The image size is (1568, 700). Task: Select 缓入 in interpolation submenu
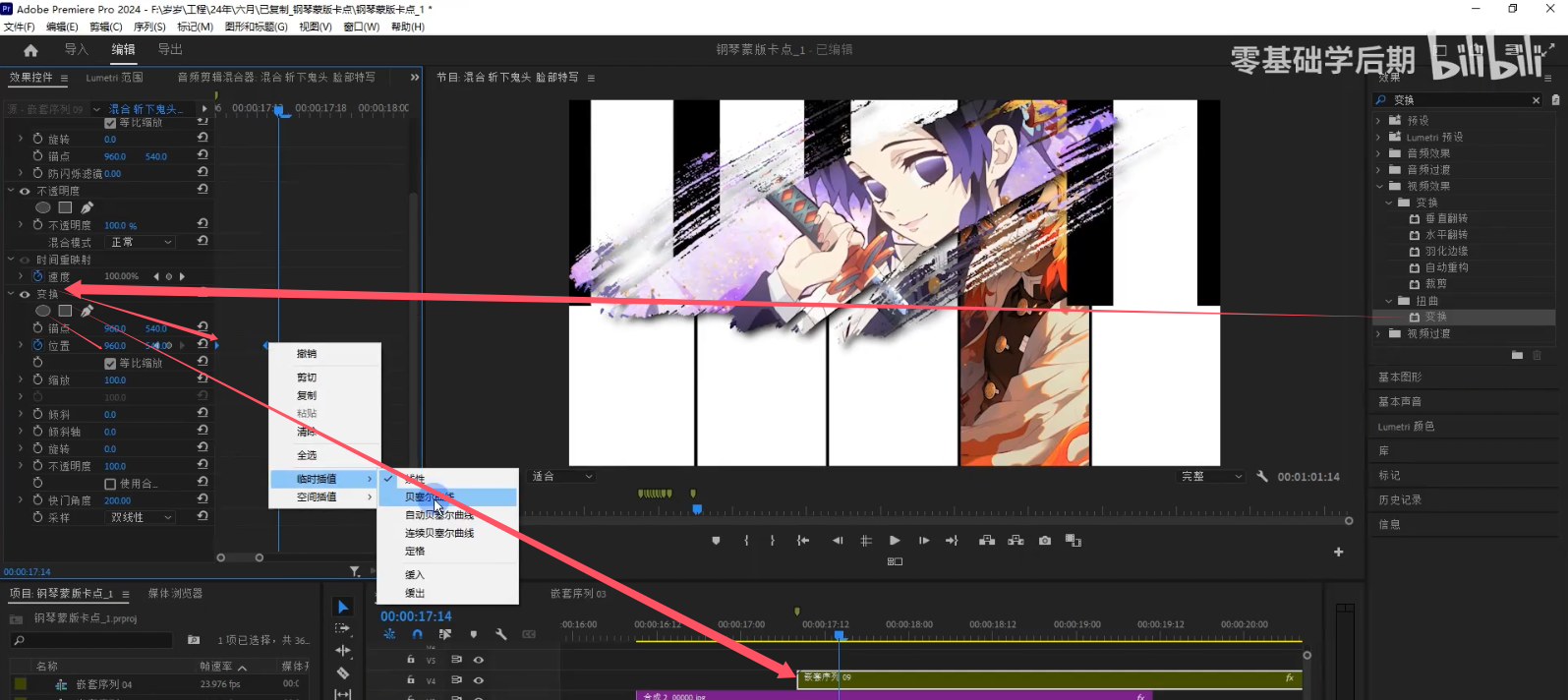[415, 574]
